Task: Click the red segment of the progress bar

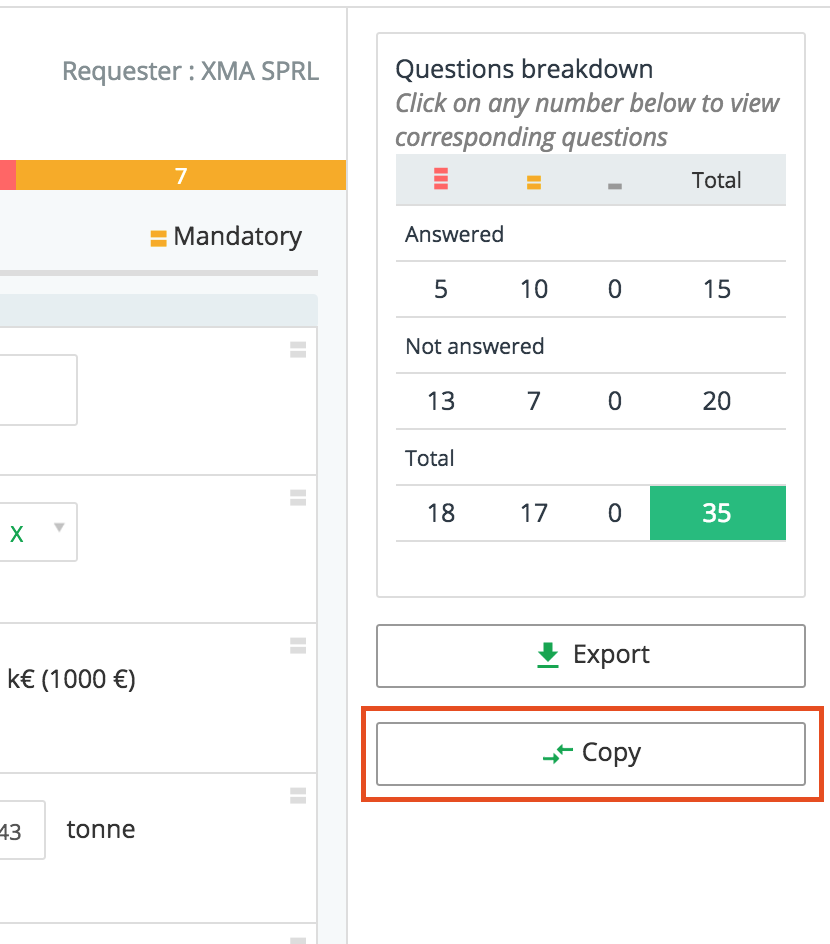Action: point(7,175)
